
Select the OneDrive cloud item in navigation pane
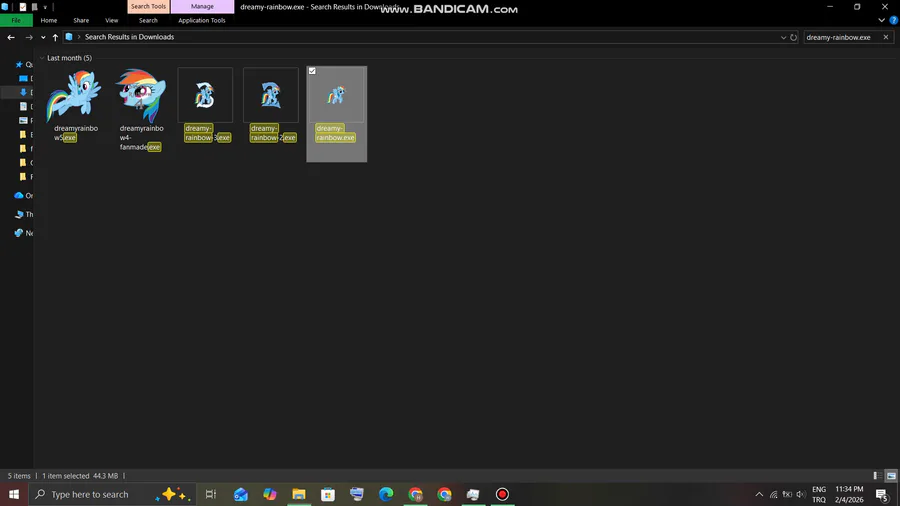(x=19, y=196)
